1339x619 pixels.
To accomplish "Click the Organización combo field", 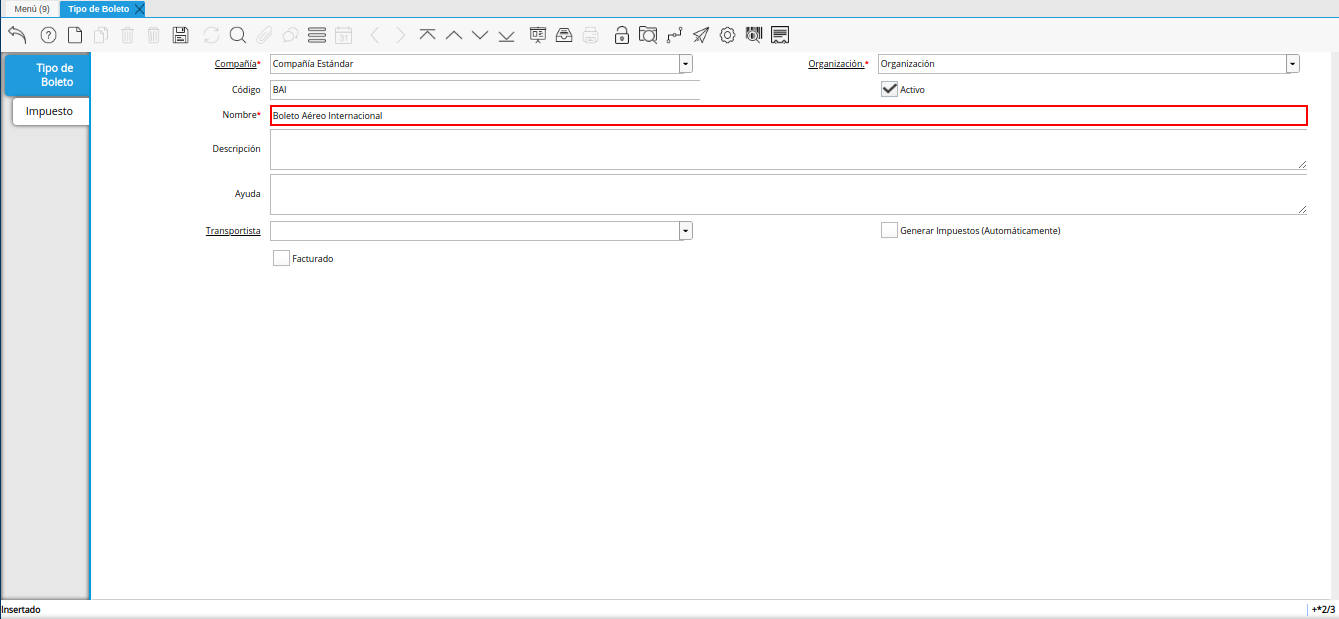I will (x=1082, y=64).
